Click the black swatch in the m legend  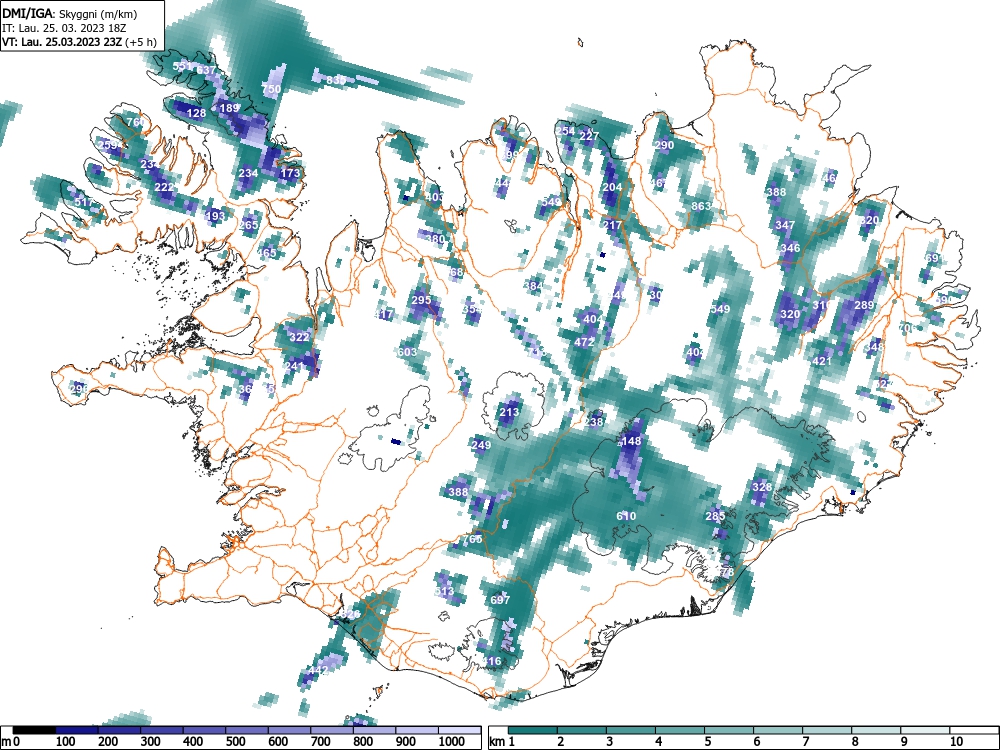click(34, 730)
